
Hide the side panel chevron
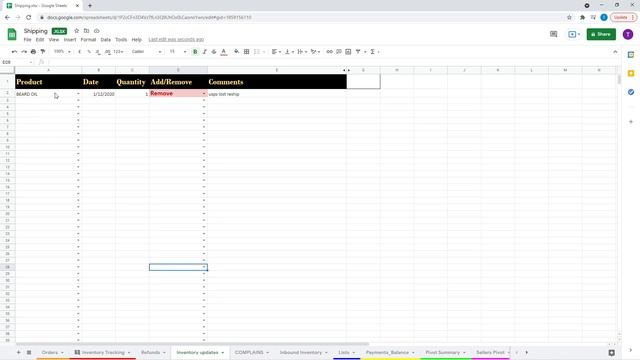tap(631, 350)
